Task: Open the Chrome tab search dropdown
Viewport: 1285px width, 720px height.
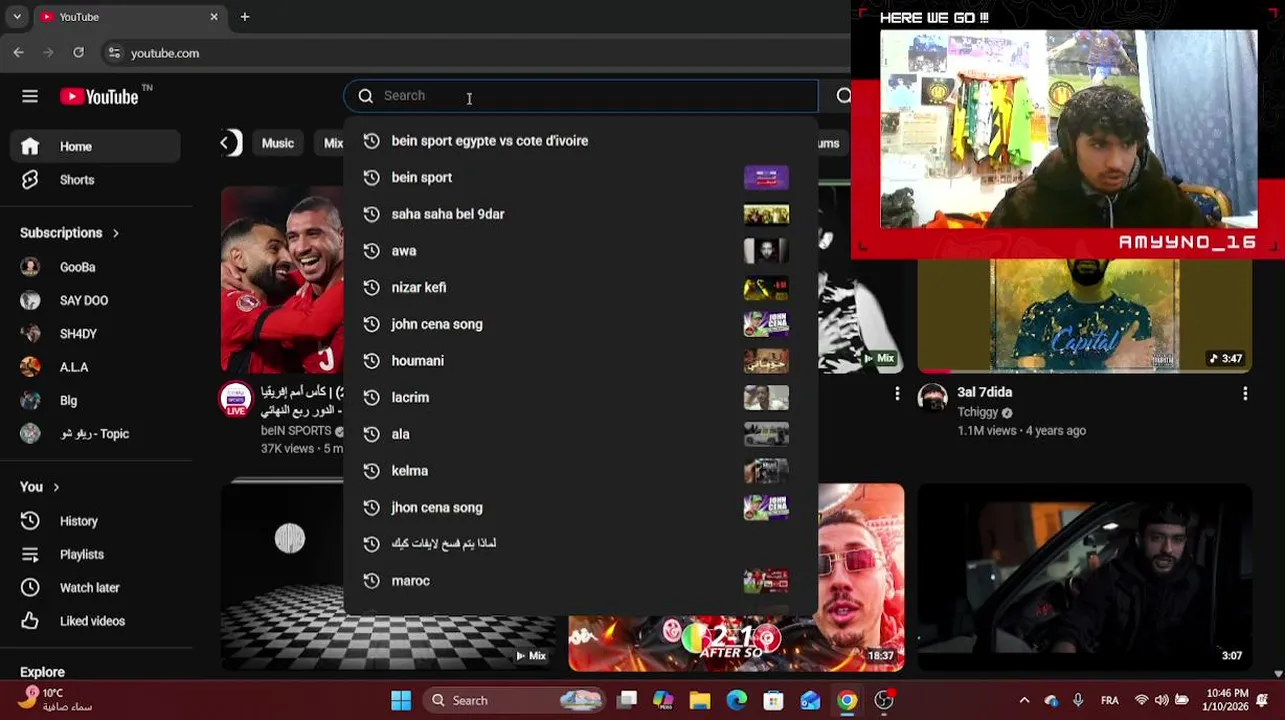Action: [16, 17]
